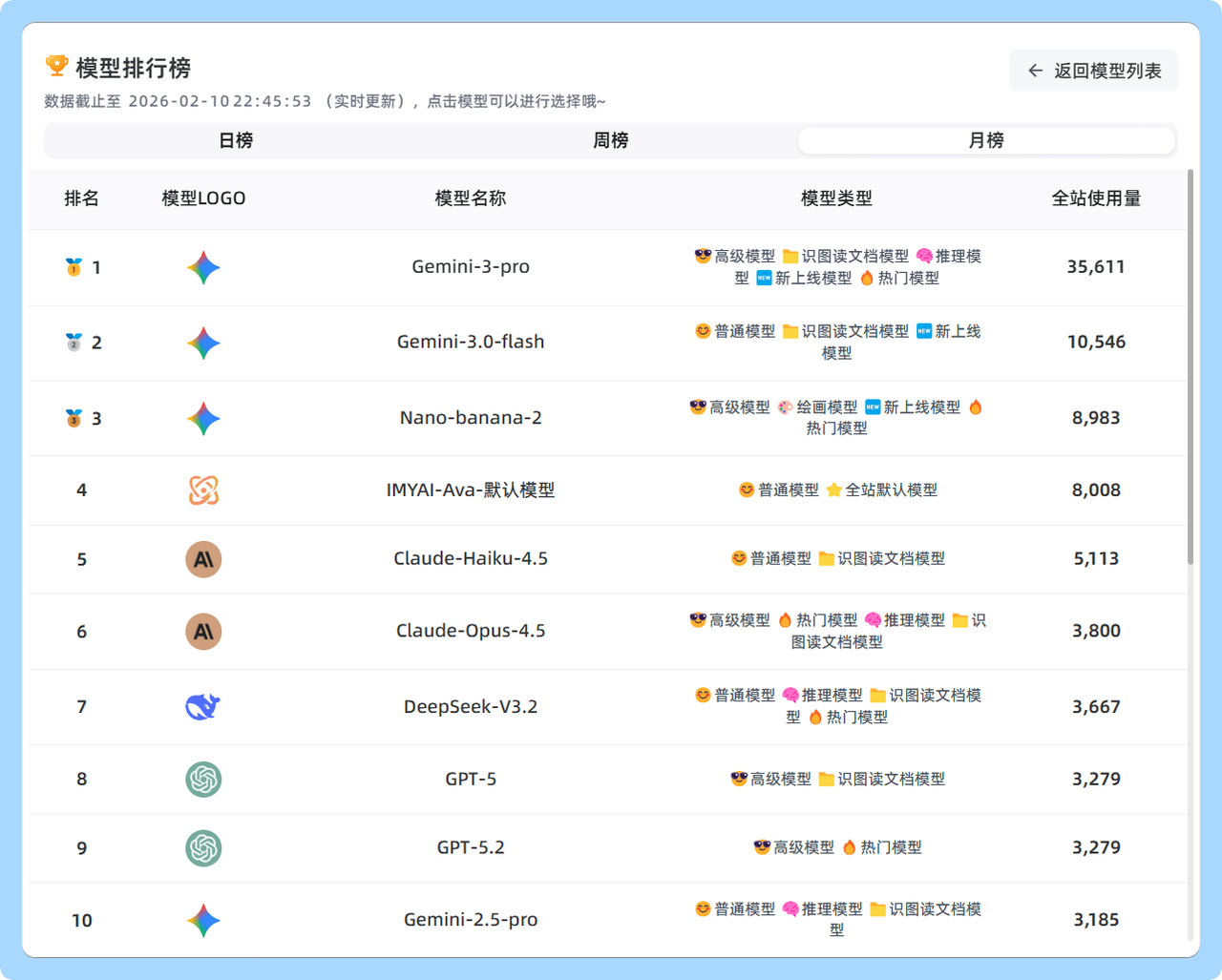Click usage value 8,983
Screen dimensions: 1222x980
[x=1096, y=418]
